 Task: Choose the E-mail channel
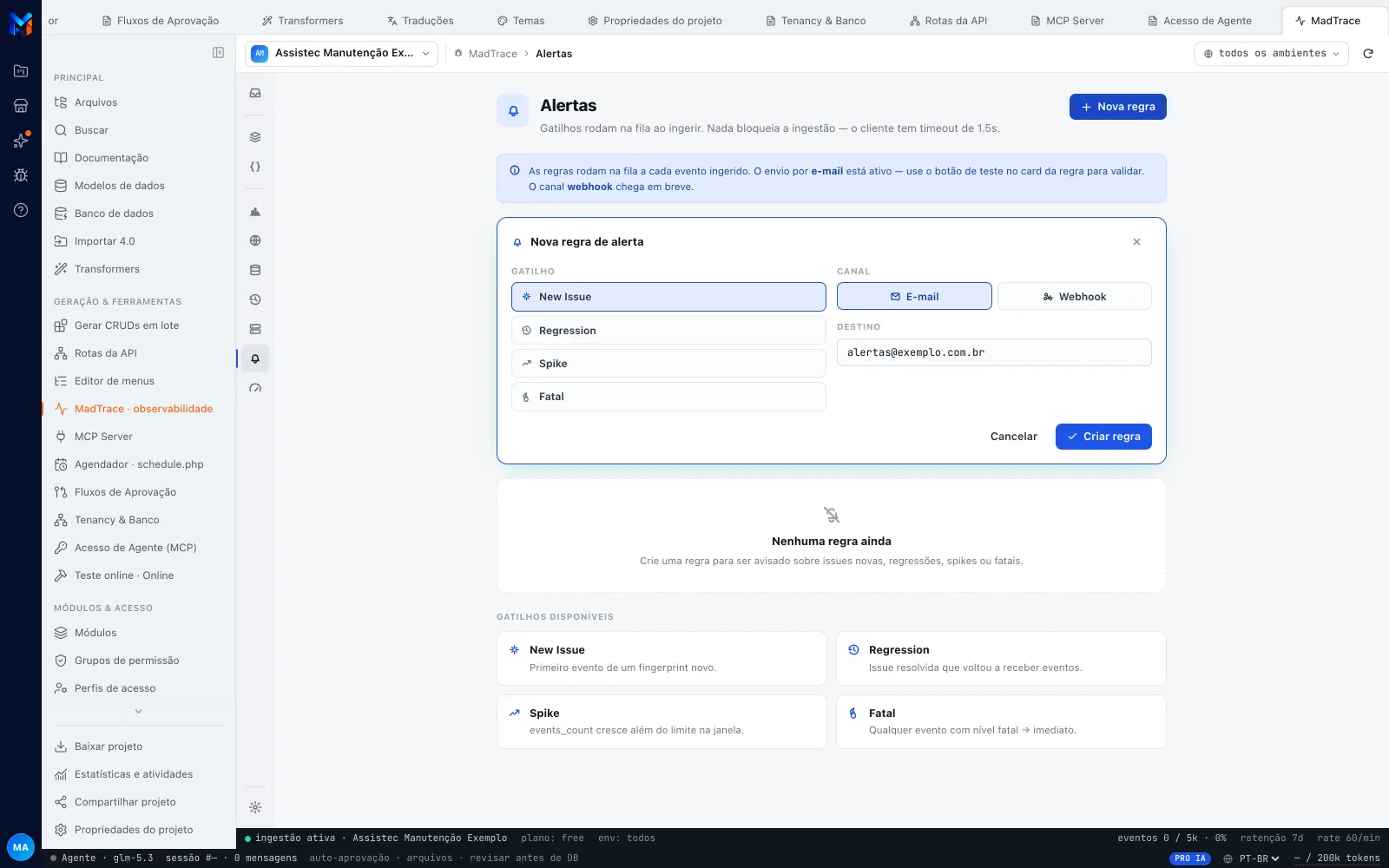(x=914, y=296)
